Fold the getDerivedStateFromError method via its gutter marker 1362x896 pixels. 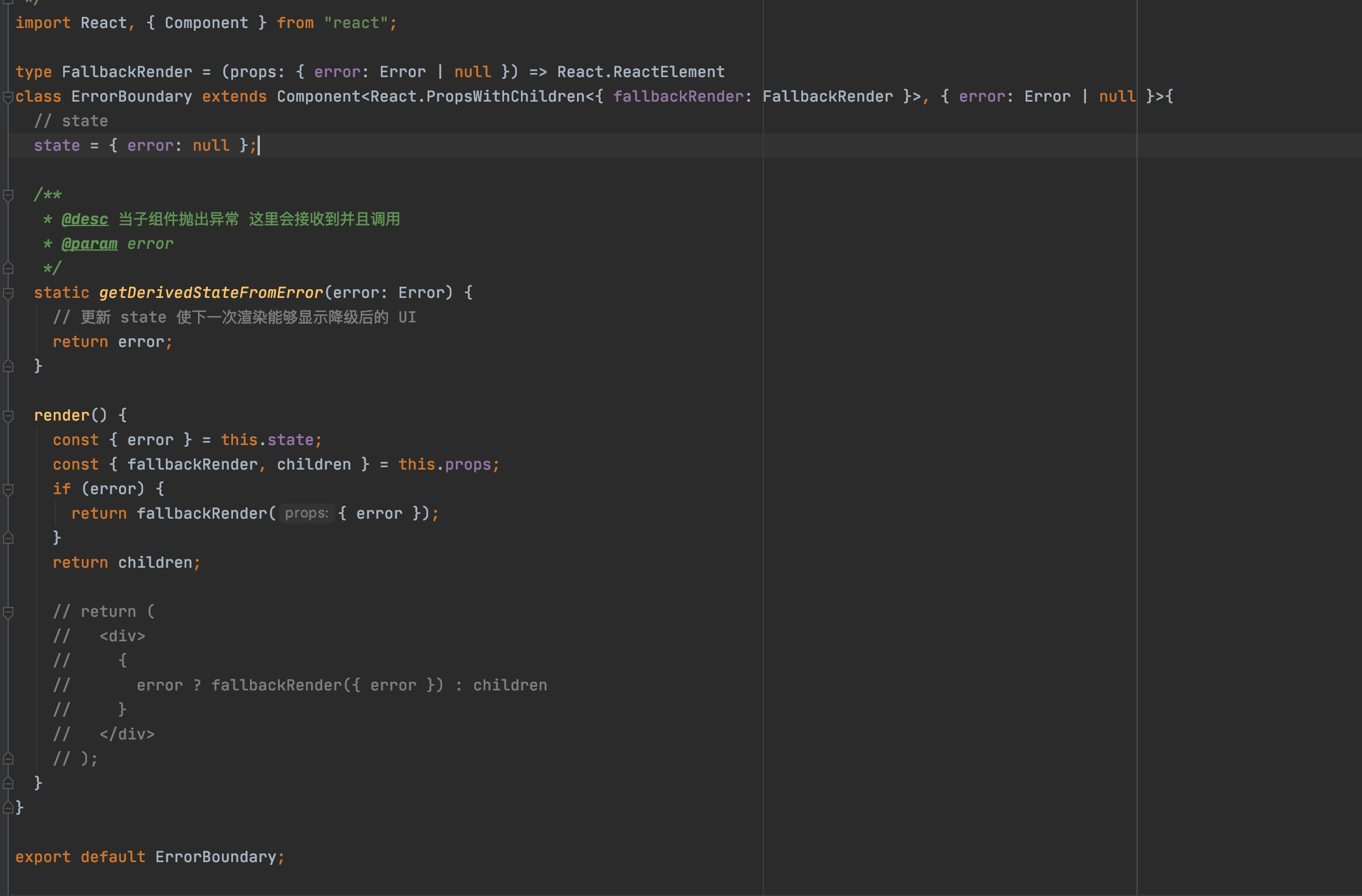coord(8,293)
